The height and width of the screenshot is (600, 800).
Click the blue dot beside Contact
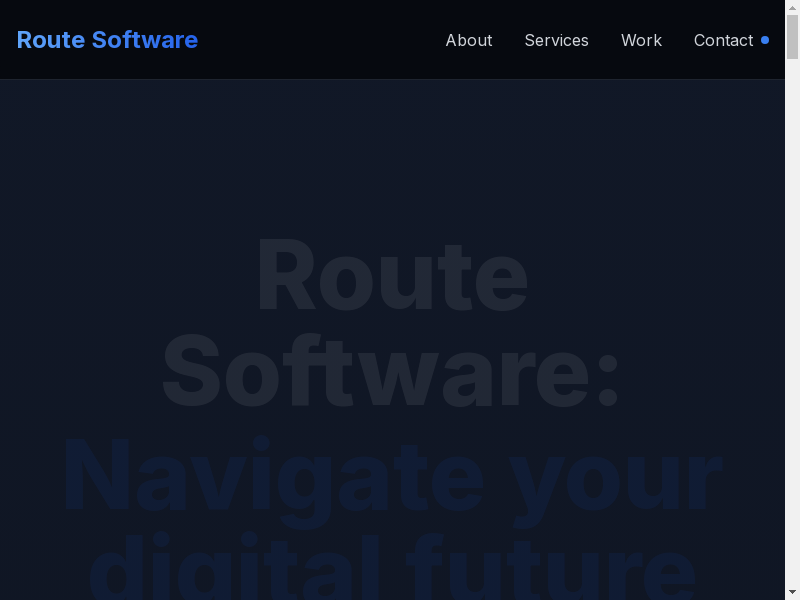click(765, 40)
